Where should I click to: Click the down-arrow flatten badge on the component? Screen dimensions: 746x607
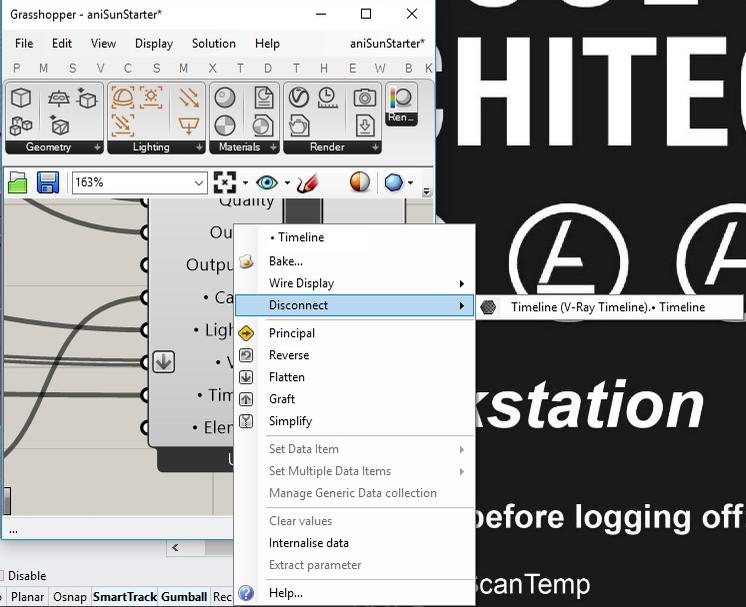[164, 362]
